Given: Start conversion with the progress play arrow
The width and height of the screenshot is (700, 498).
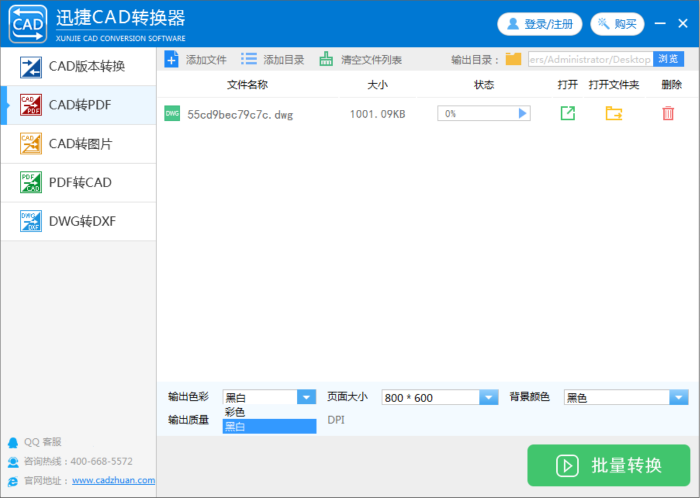Looking at the screenshot, I should pyautogui.click(x=522, y=113).
